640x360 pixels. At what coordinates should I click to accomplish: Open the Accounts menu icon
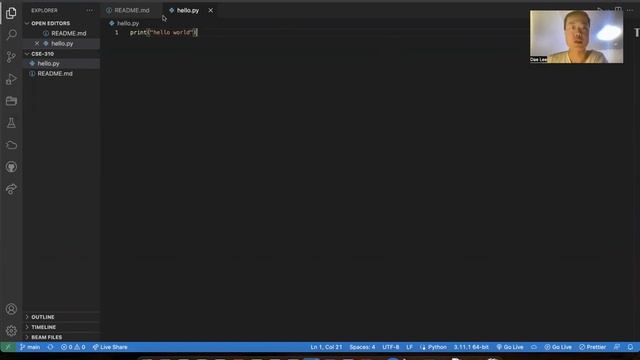coord(11,309)
